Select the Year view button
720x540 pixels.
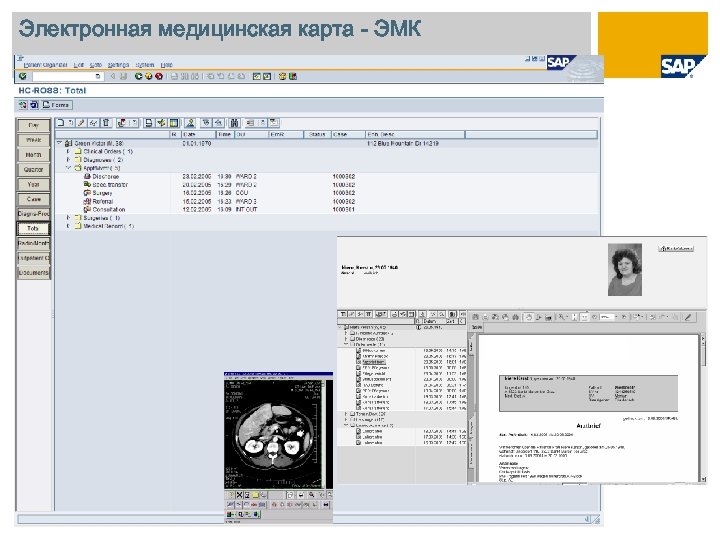point(34,184)
